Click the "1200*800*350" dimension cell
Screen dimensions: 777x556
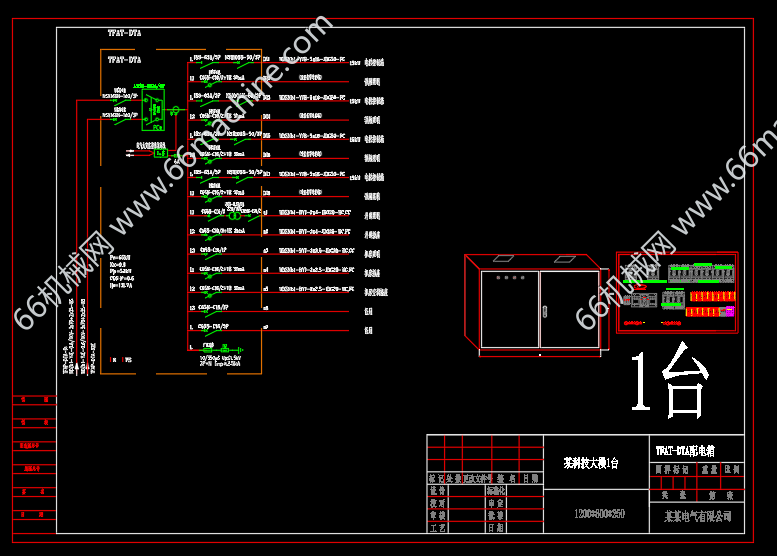(597, 512)
